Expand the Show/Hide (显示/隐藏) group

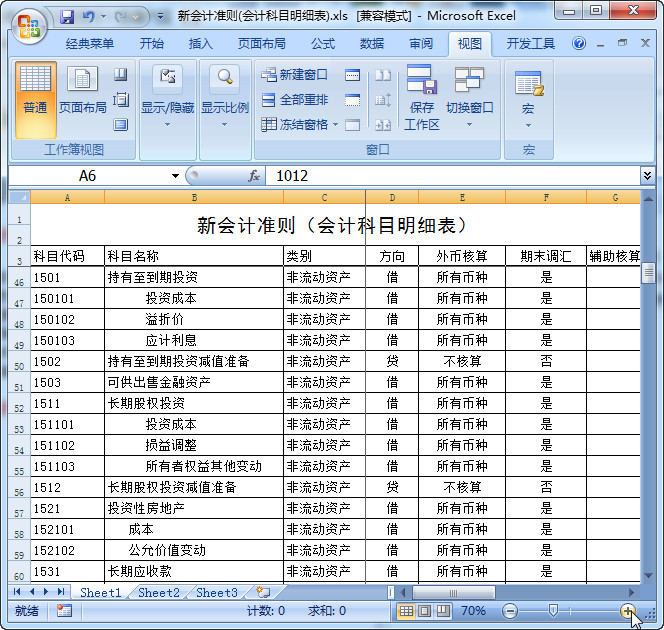[x=168, y=97]
